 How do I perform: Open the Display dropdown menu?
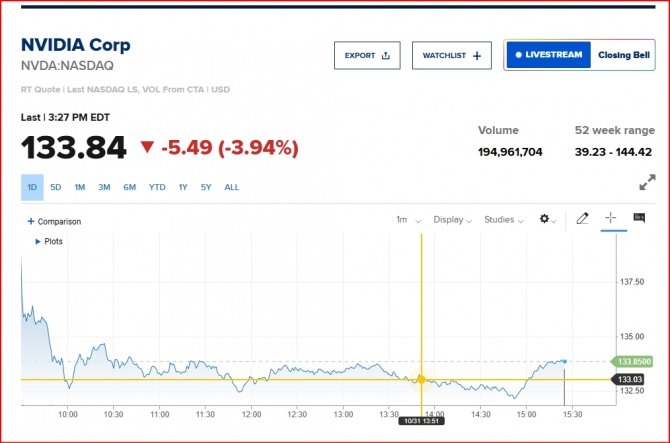pos(452,220)
